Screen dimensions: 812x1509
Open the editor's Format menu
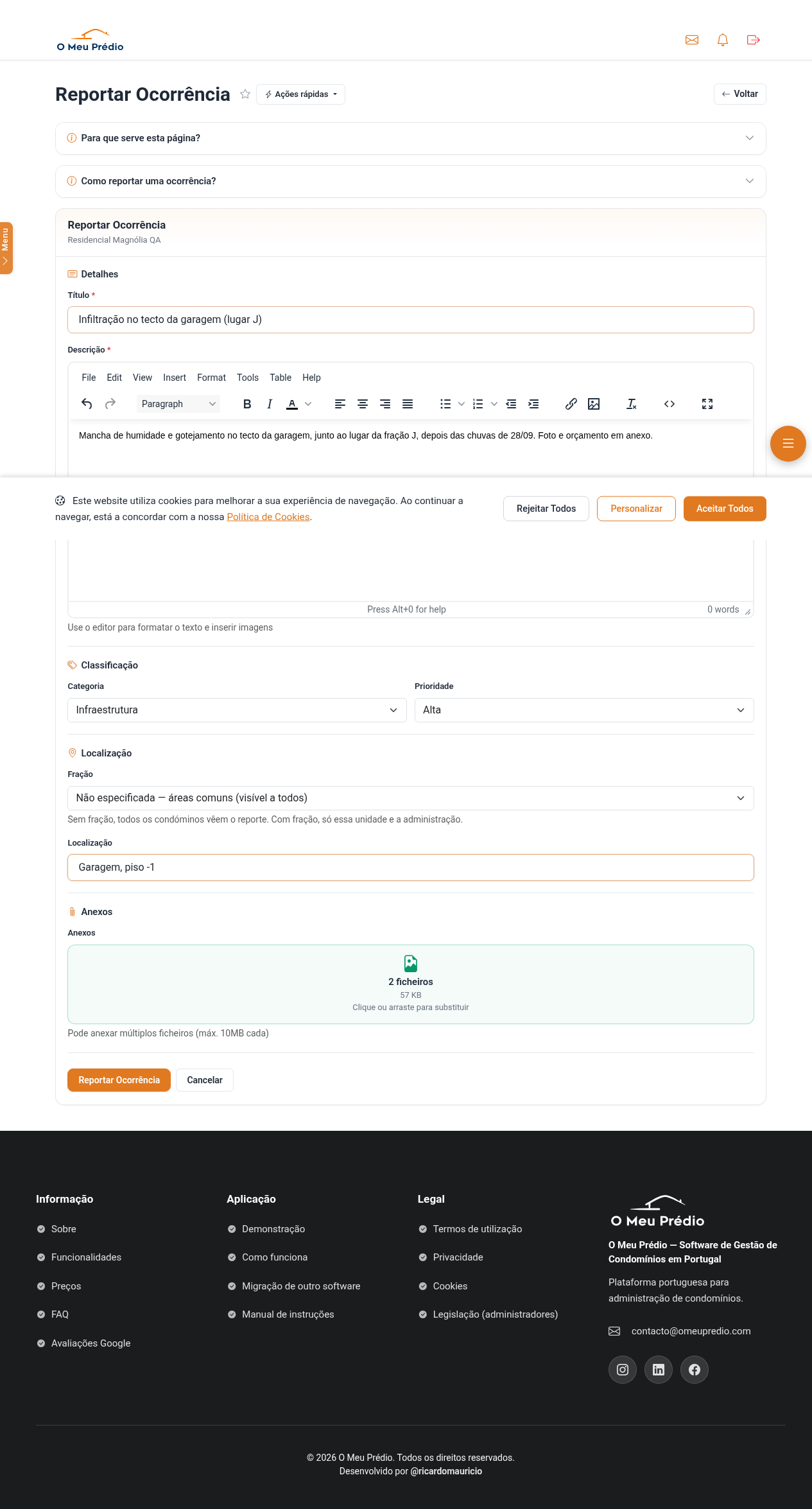point(212,378)
